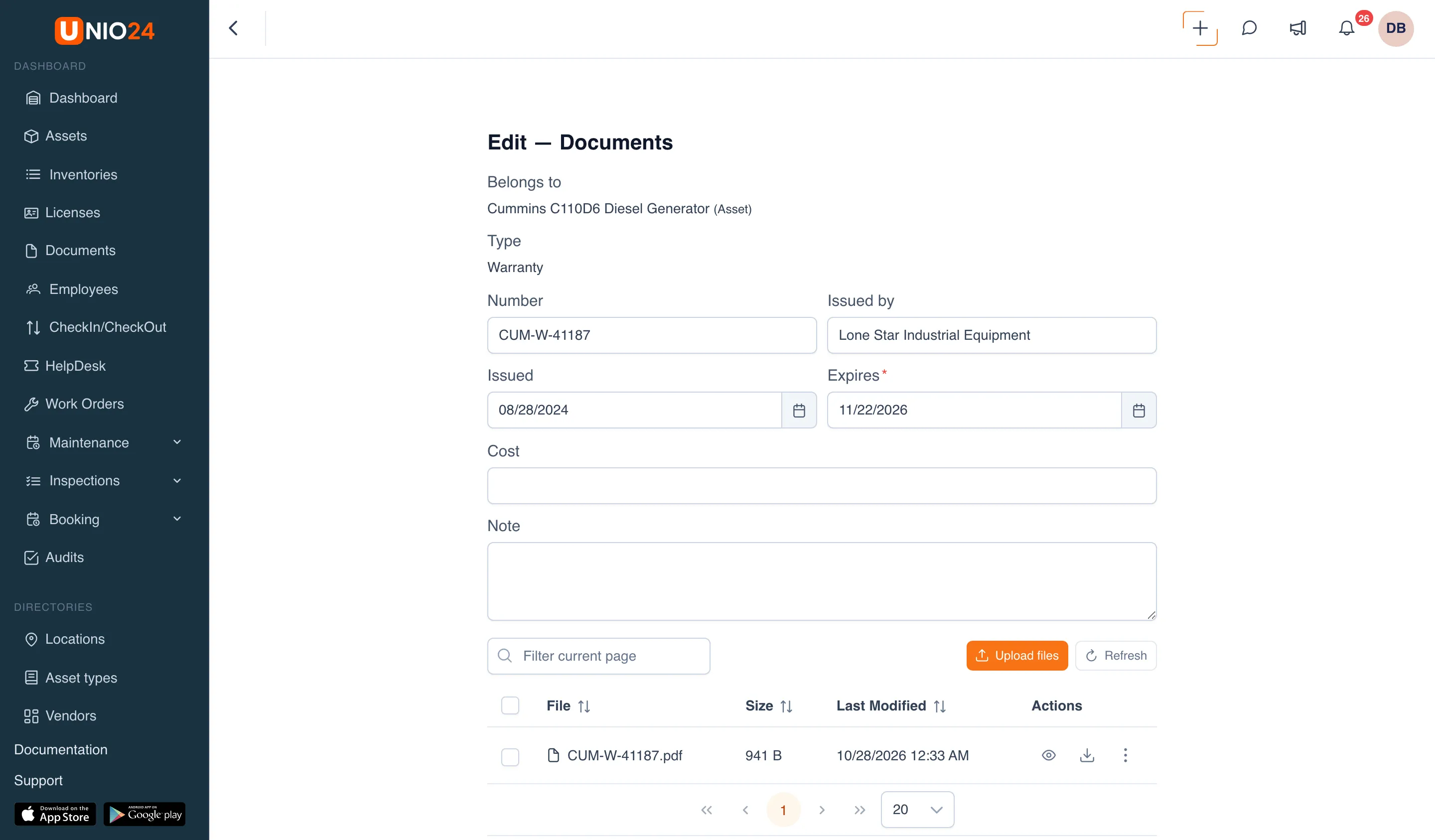Select page 1 in the pagination
This screenshot has height=840, width=1435.
pos(783,810)
